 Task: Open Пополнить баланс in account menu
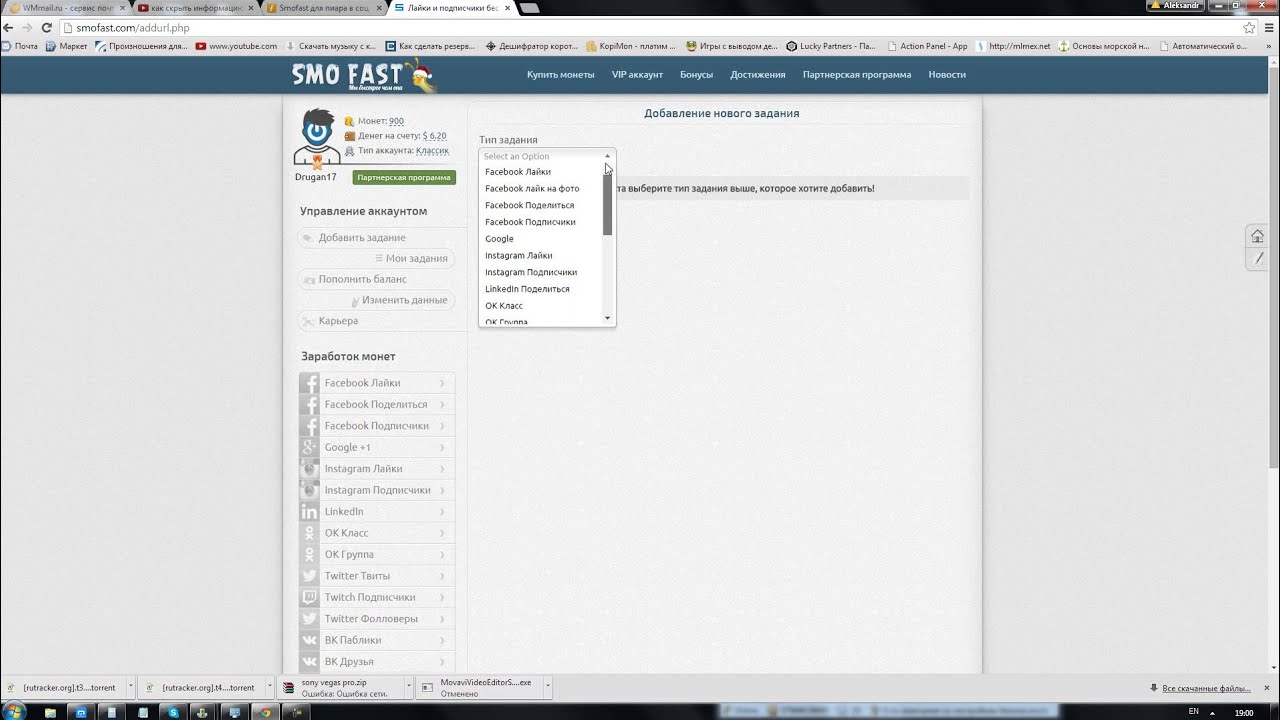pyautogui.click(x=375, y=280)
